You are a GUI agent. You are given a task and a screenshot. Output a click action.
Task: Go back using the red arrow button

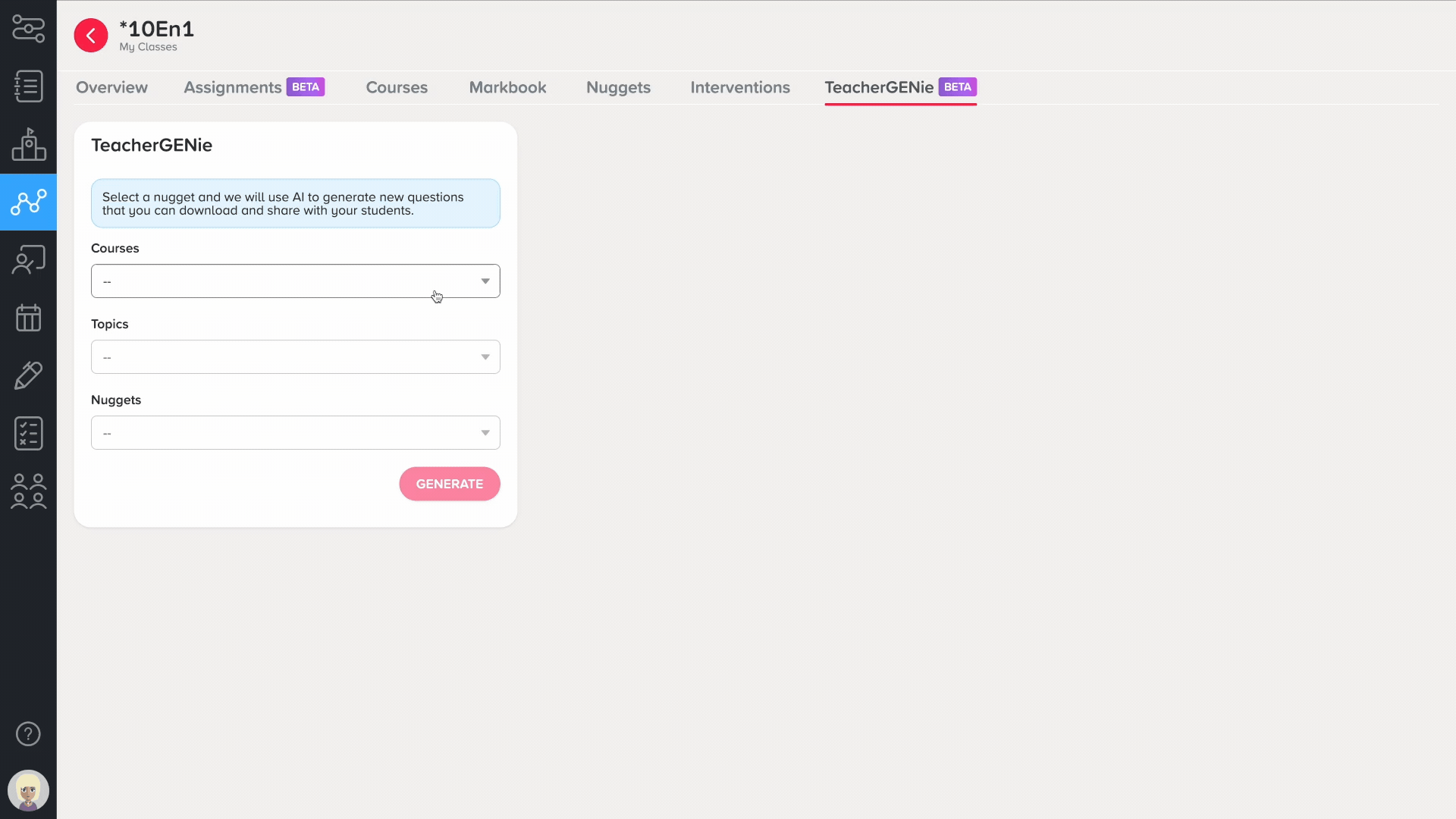(91, 36)
